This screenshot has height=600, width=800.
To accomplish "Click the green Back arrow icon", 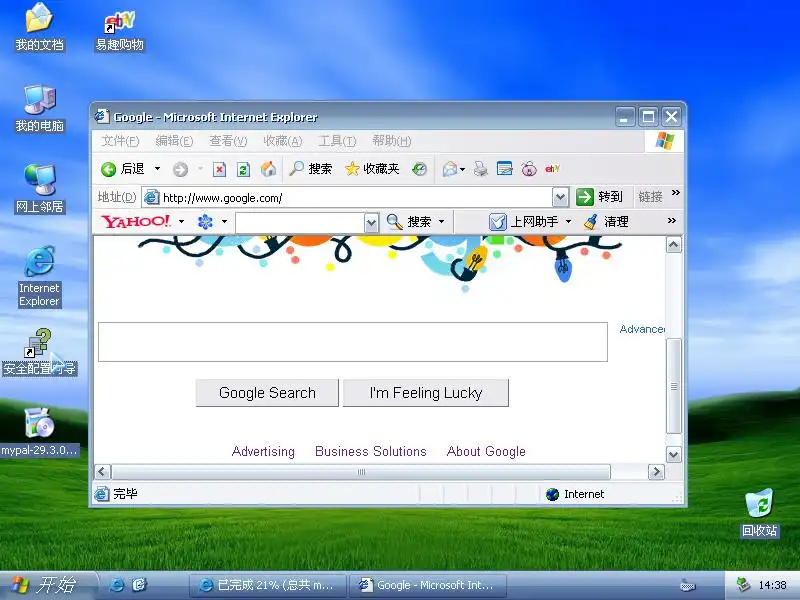I will click(108, 169).
